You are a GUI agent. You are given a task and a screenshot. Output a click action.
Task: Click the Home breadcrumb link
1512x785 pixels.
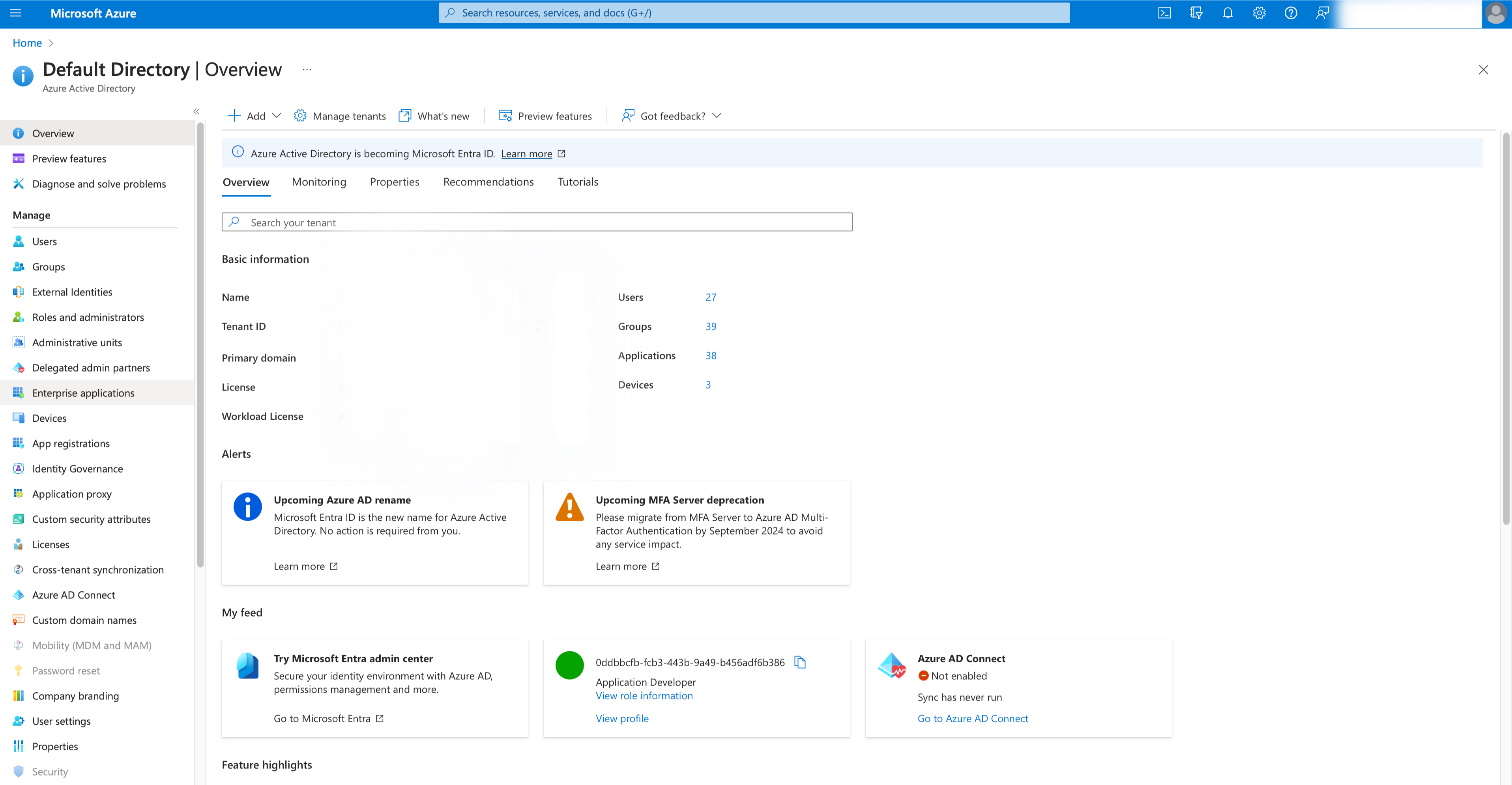pyautogui.click(x=27, y=43)
